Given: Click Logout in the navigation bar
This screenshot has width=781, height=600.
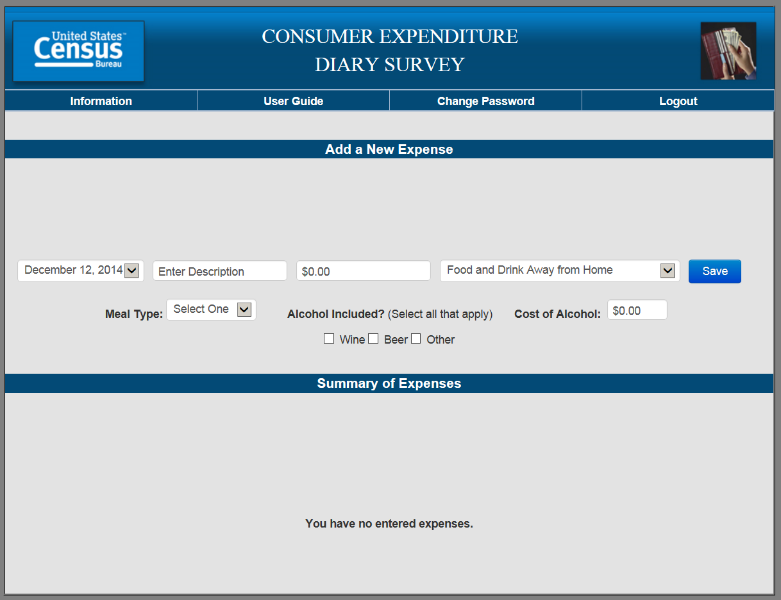Looking at the screenshot, I should (678, 101).
